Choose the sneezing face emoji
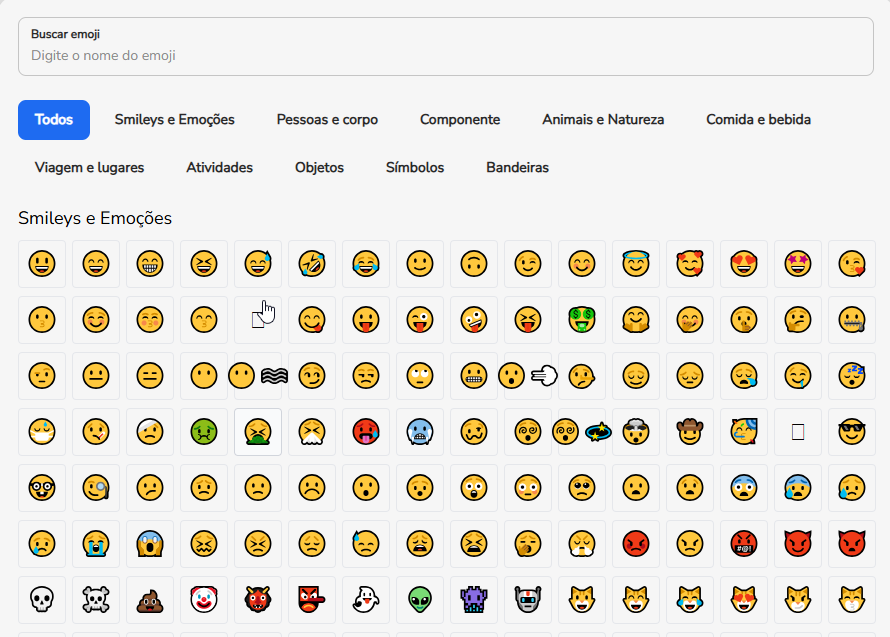The width and height of the screenshot is (890, 637). 312,432
